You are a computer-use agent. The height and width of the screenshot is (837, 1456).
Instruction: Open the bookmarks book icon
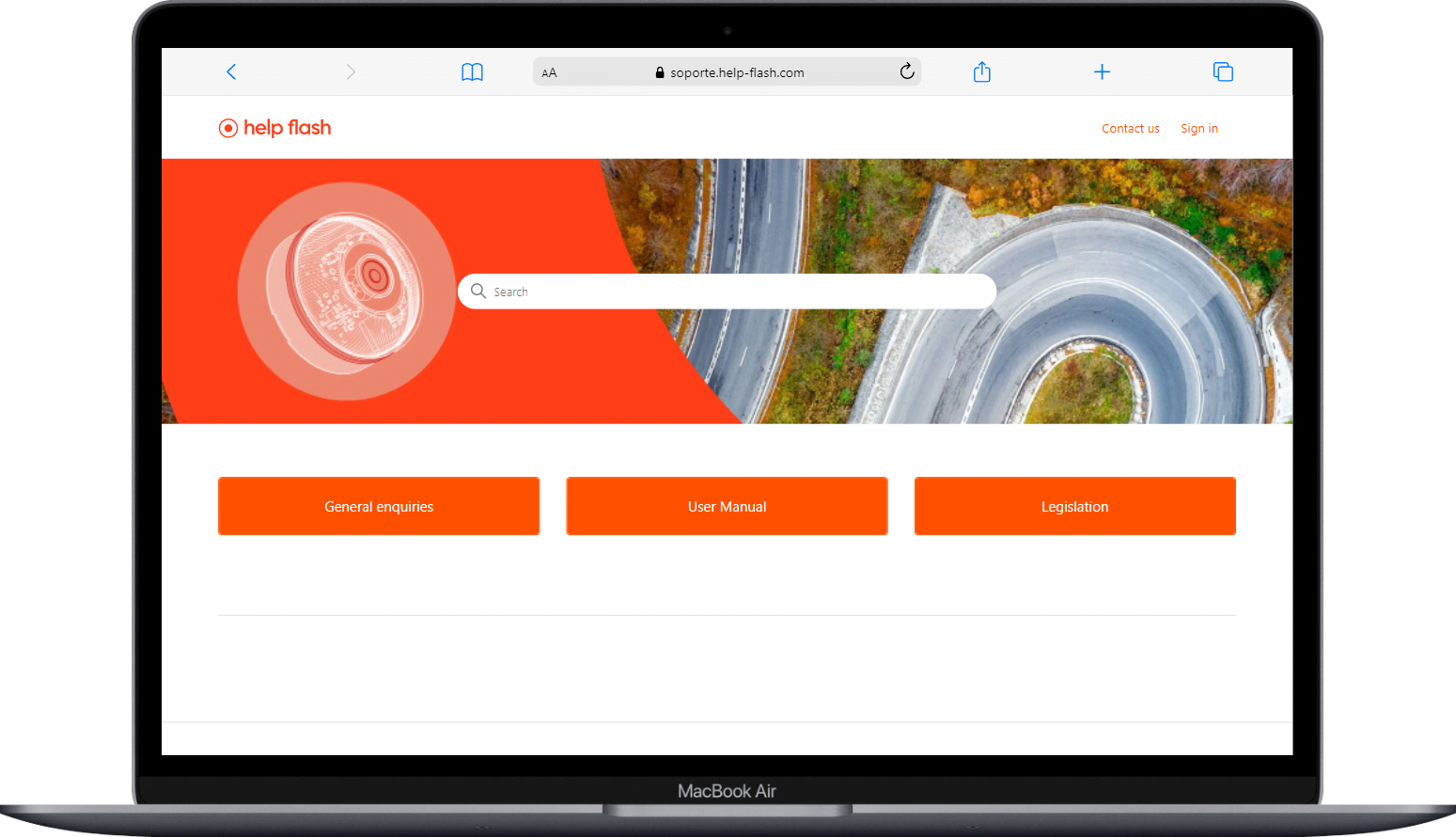(472, 72)
